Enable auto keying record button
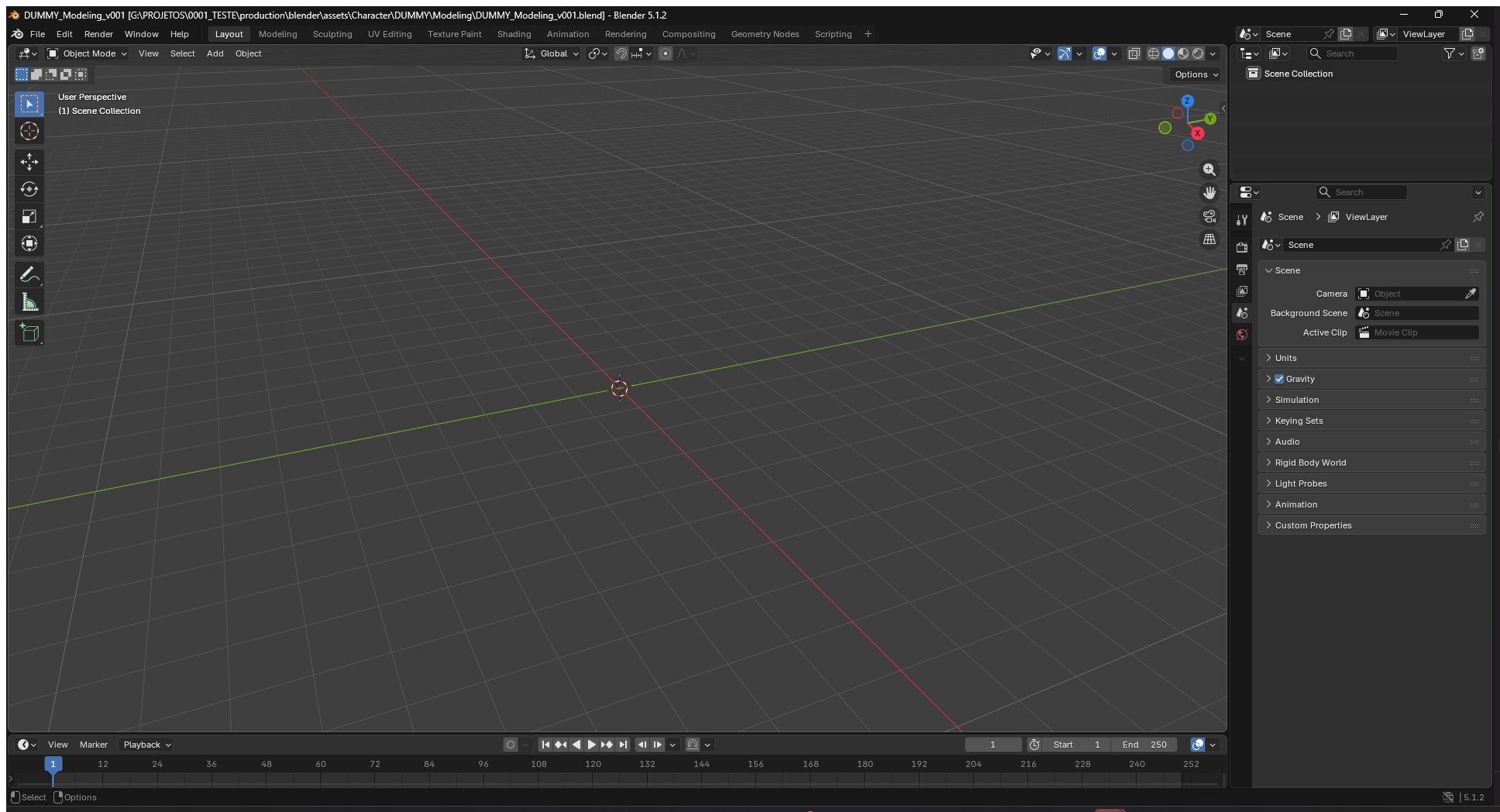This screenshot has width=1500, height=812. pyautogui.click(x=510, y=745)
